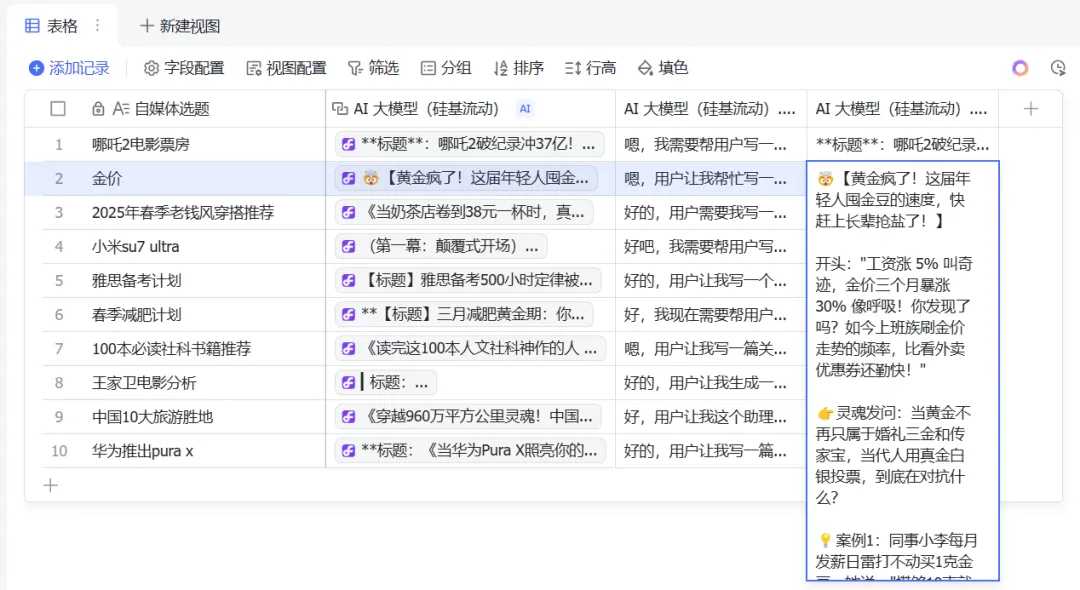
Task: Click inside the expanded 黄金疯了 text editor
Action: (x=902, y=371)
